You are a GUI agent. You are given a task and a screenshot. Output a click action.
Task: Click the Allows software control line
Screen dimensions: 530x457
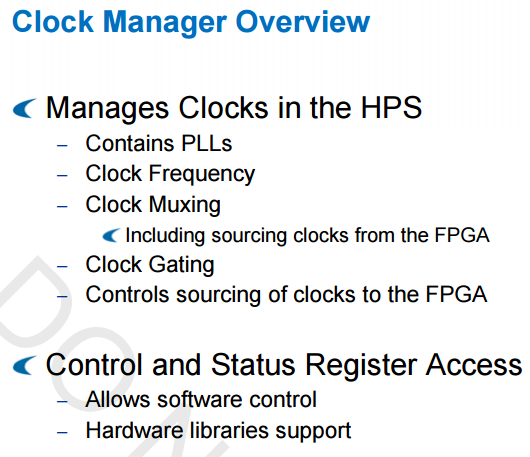(x=201, y=400)
